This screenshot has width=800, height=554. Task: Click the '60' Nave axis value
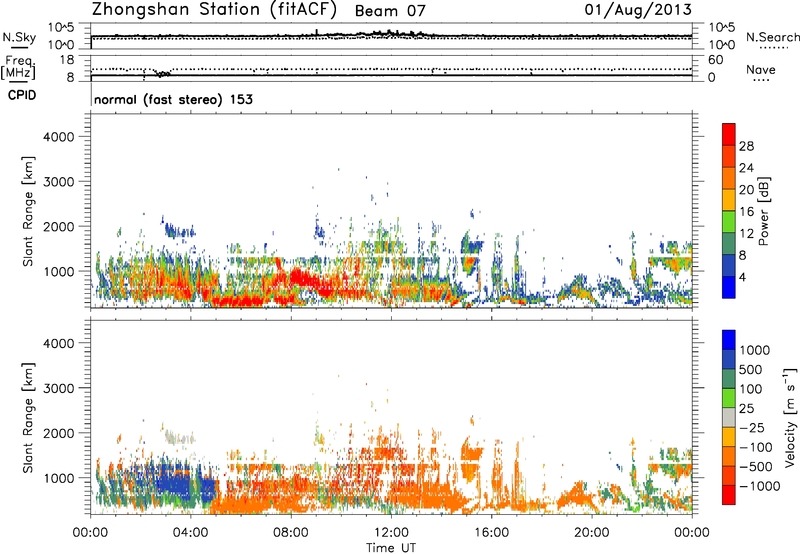click(715, 60)
